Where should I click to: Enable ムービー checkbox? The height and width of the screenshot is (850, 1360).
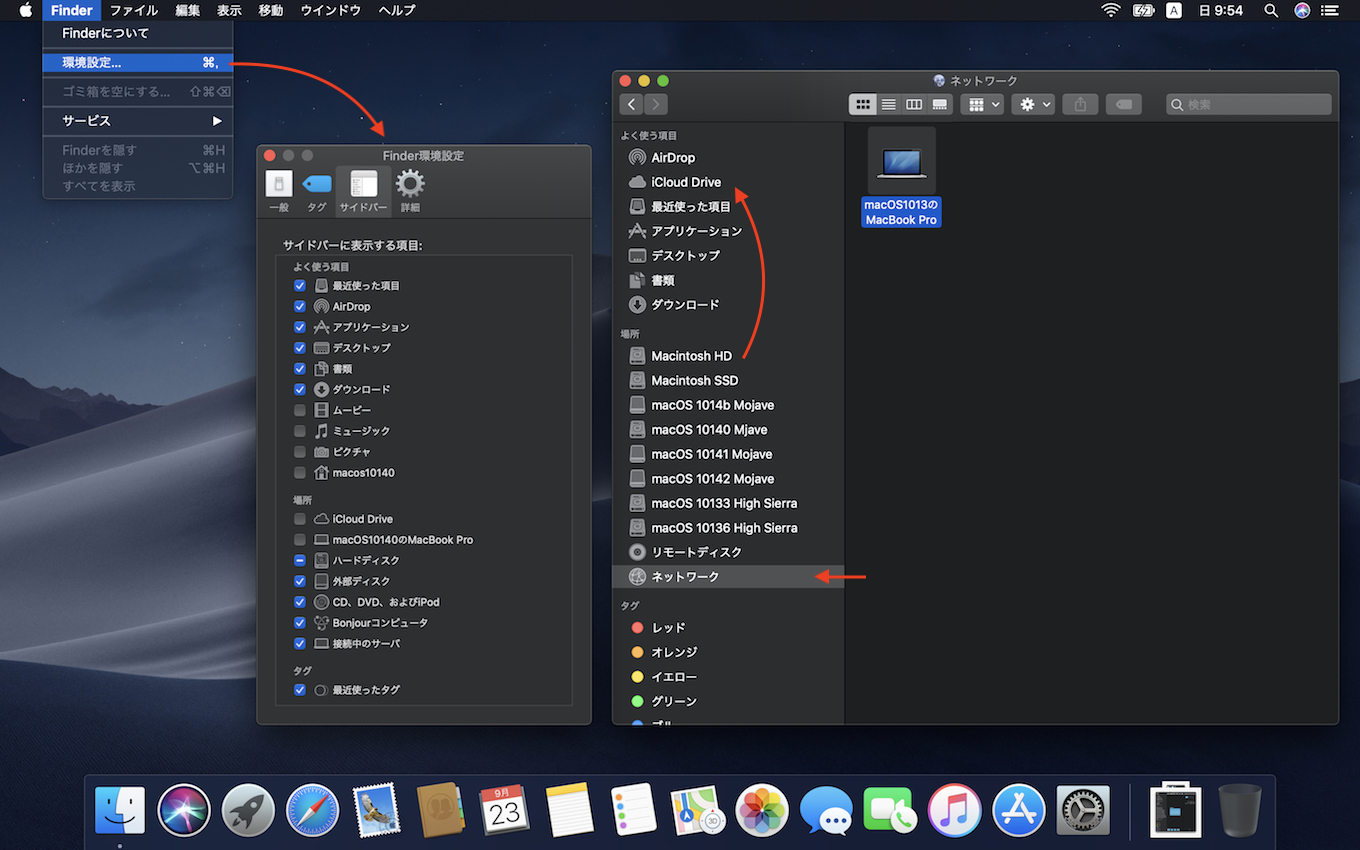(300, 410)
